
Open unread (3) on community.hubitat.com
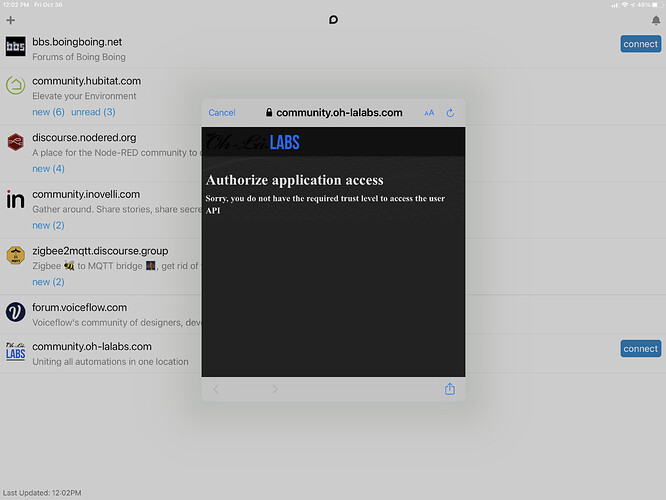pos(93,112)
